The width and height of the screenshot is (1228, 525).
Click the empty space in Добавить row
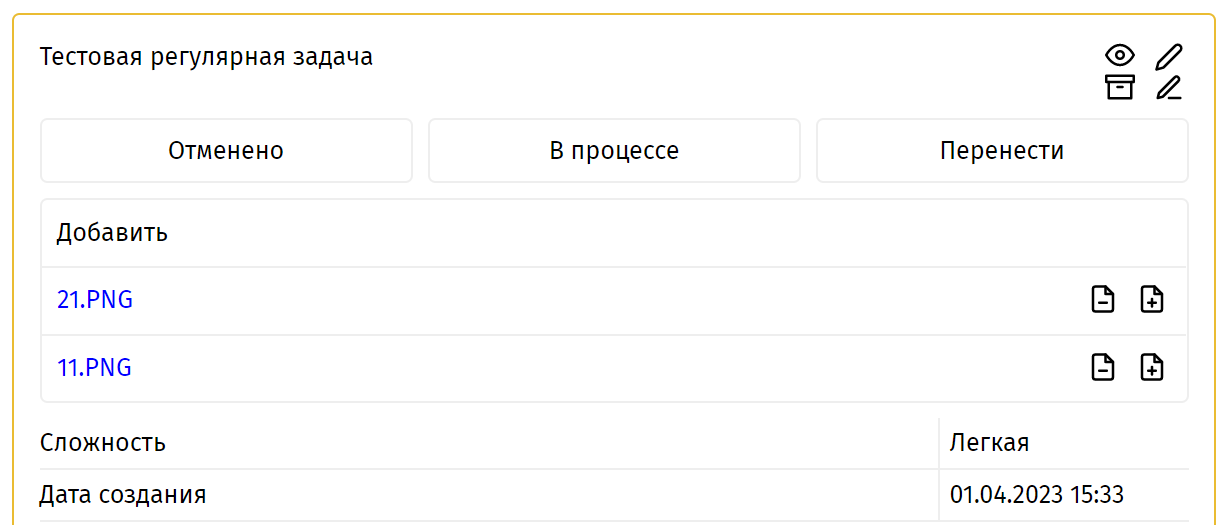(x=677, y=233)
